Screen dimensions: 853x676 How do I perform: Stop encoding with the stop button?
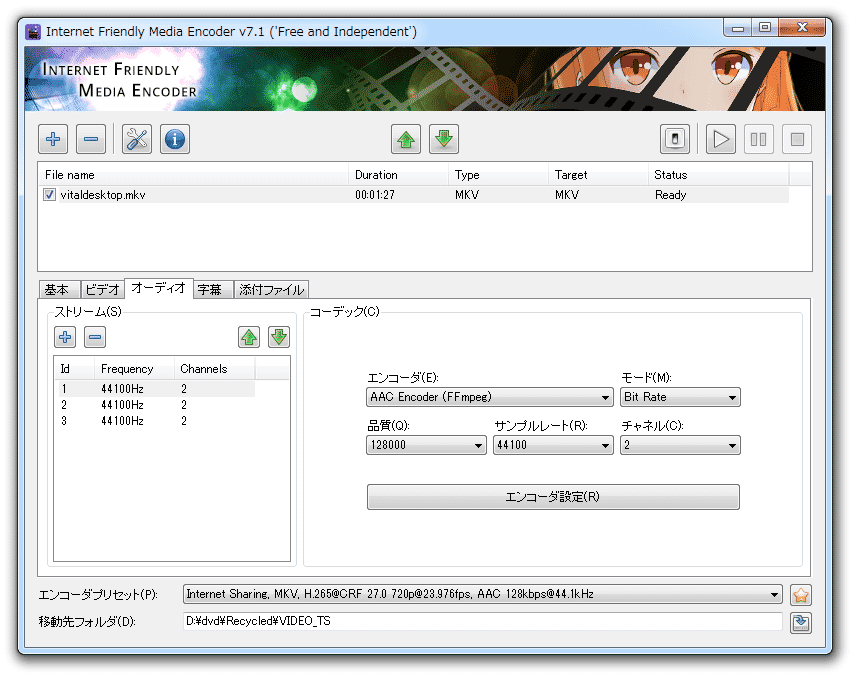tap(797, 139)
